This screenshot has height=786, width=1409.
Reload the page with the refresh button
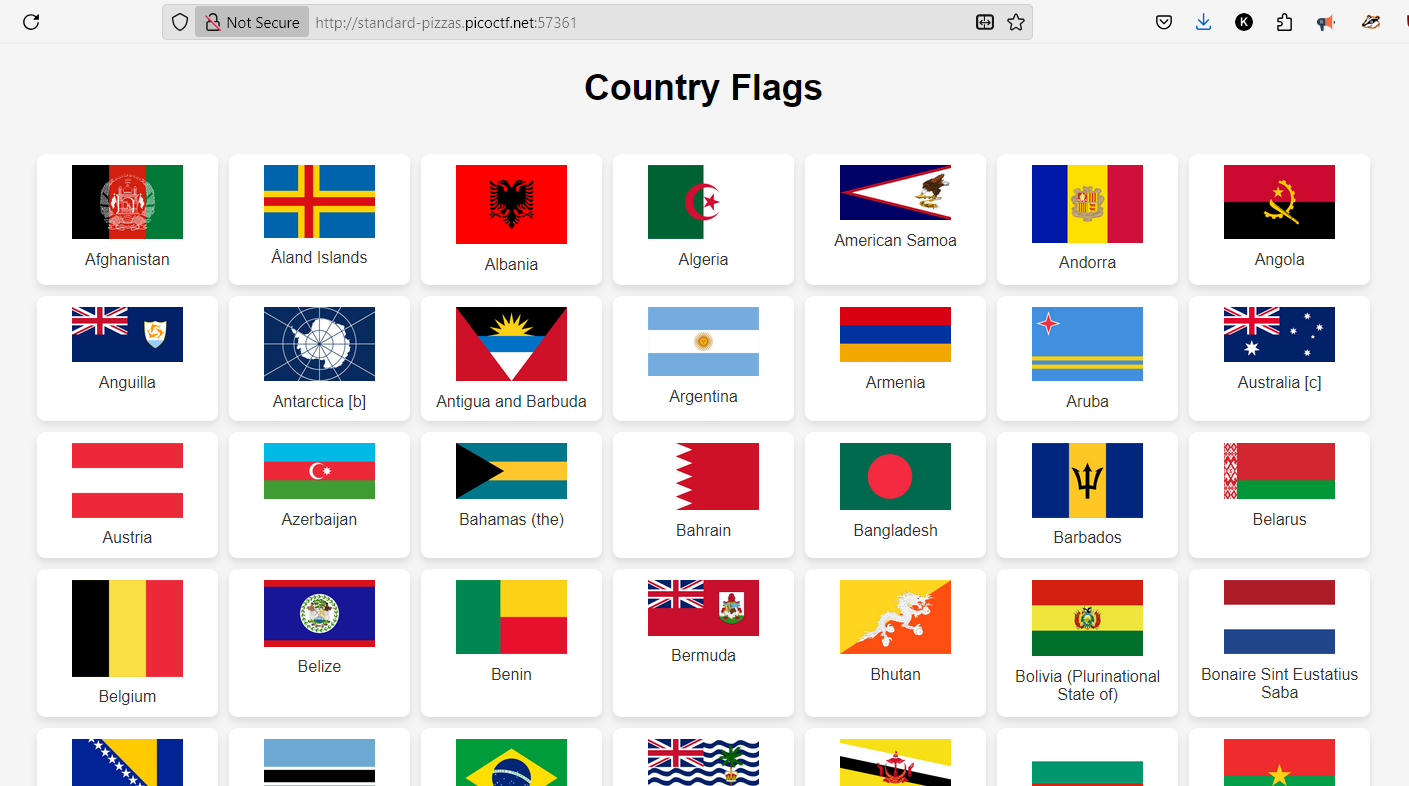tap(31, 22)
